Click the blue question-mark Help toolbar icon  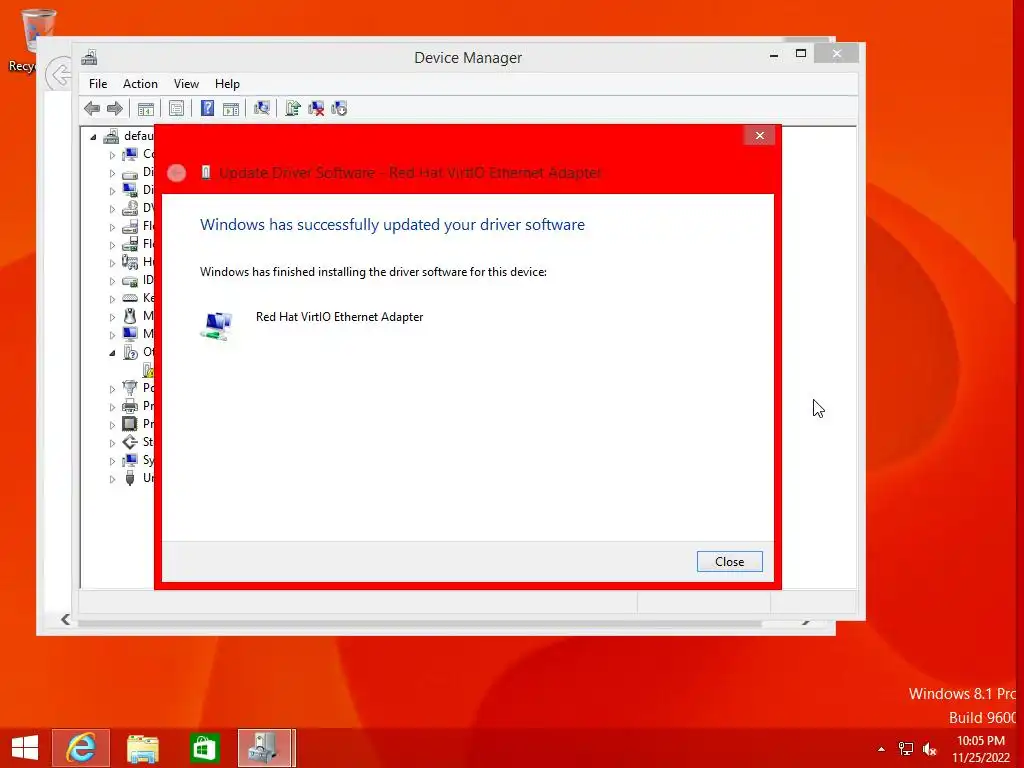[x=207, y=108]
